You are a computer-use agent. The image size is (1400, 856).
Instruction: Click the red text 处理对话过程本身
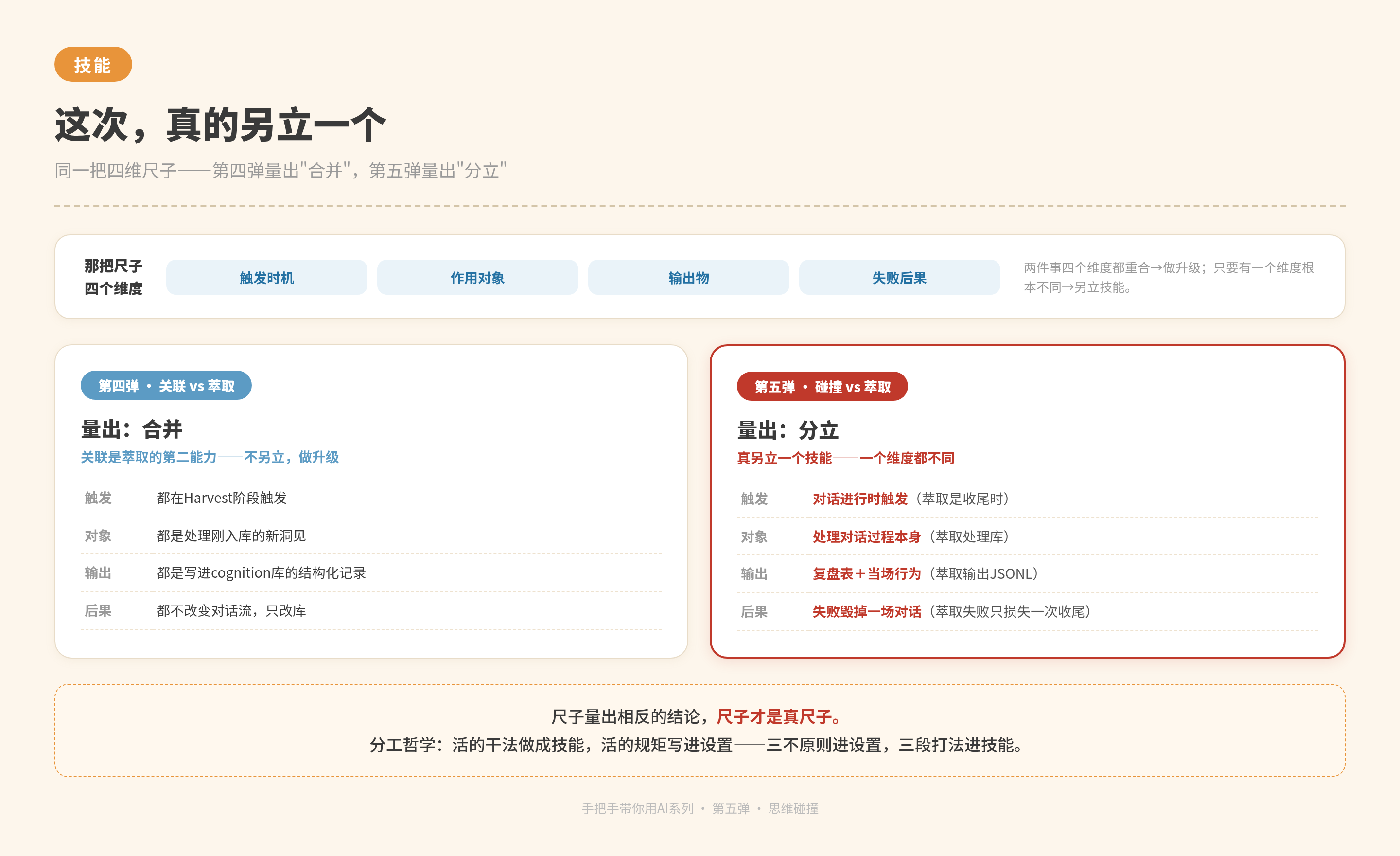(x=866, y=536)
